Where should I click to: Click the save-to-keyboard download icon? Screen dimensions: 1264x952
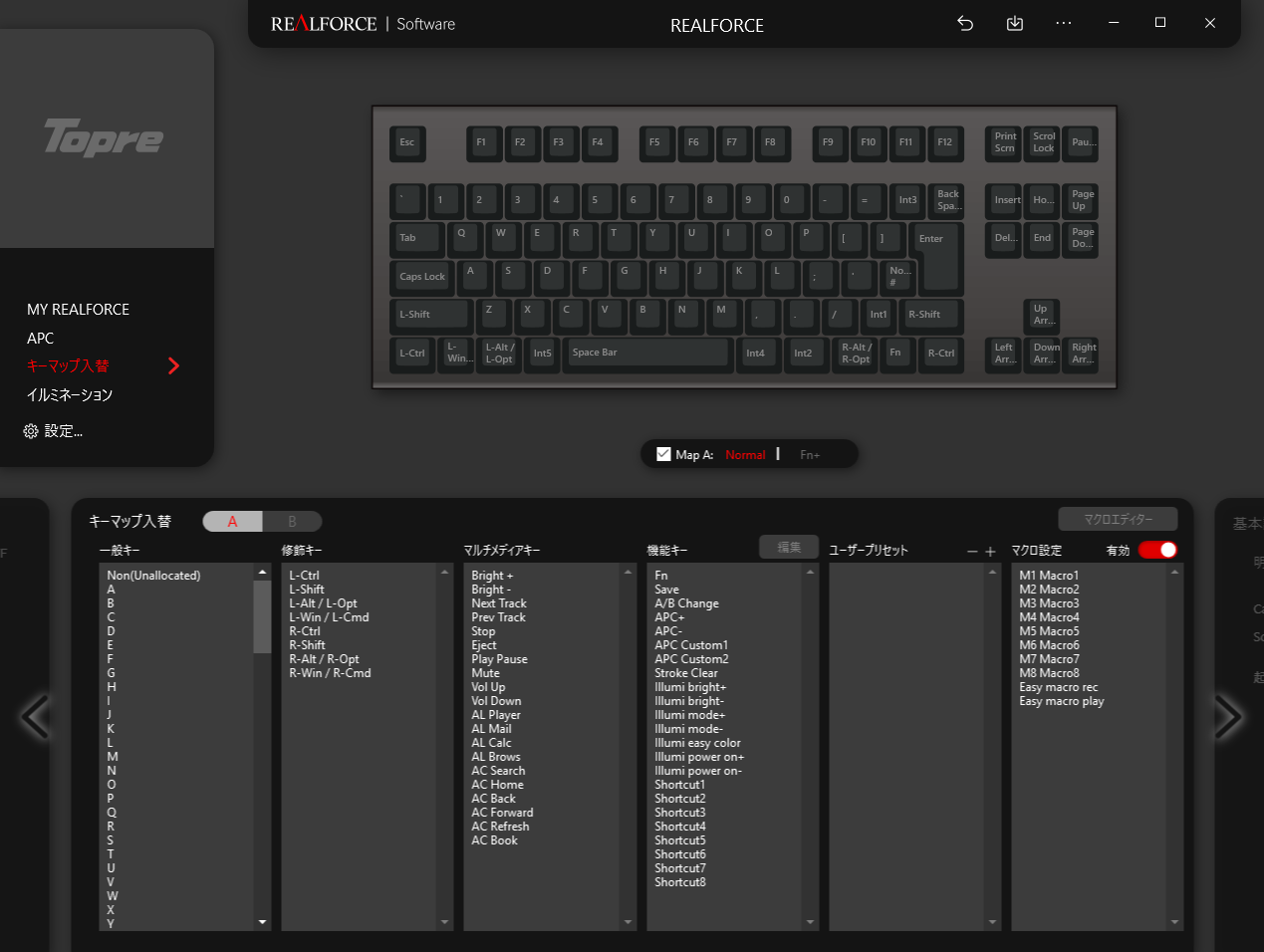tap(1014, 23)
